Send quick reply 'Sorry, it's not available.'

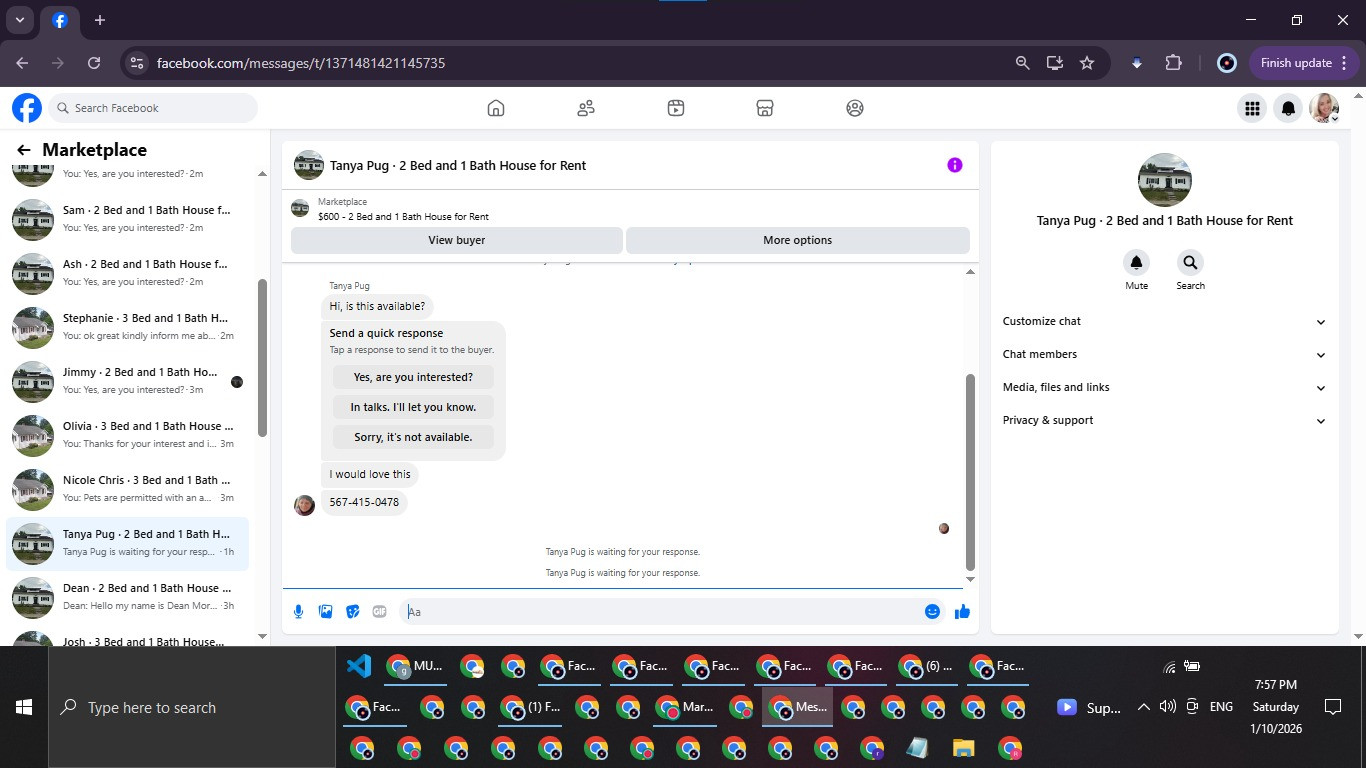click(x=413, y=437)
